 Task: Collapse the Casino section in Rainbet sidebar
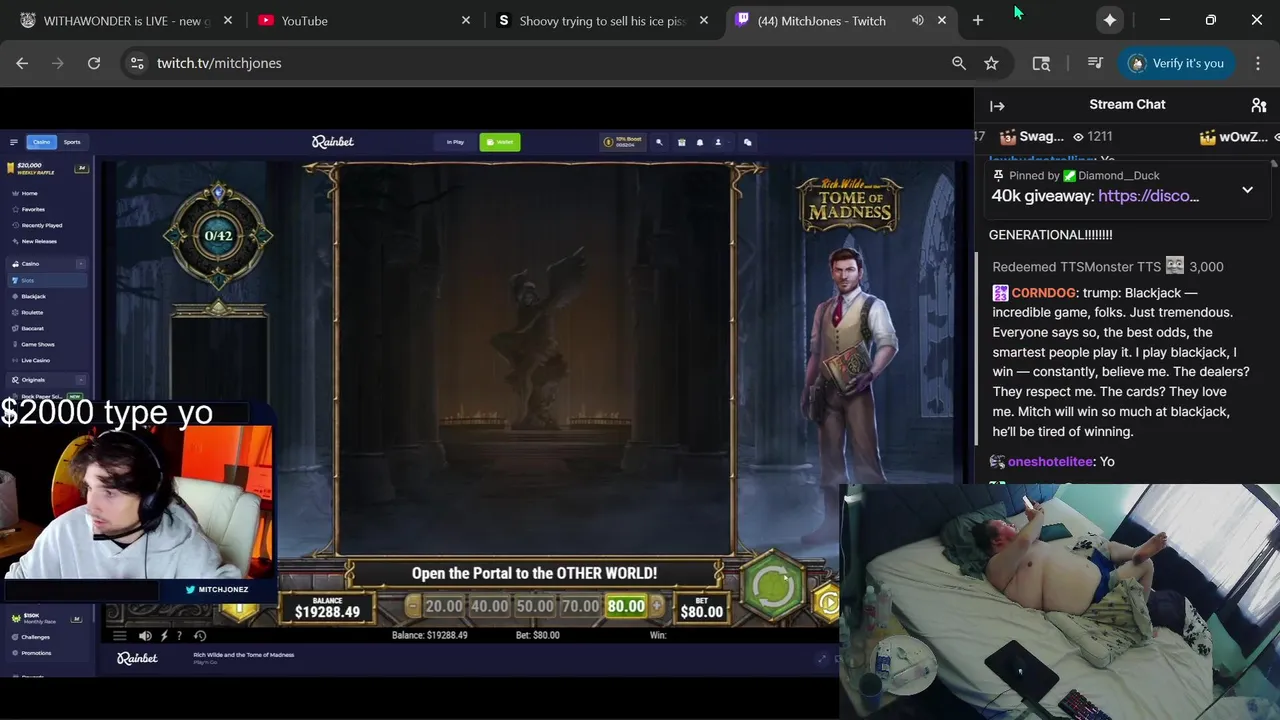[x=81, y=264]
